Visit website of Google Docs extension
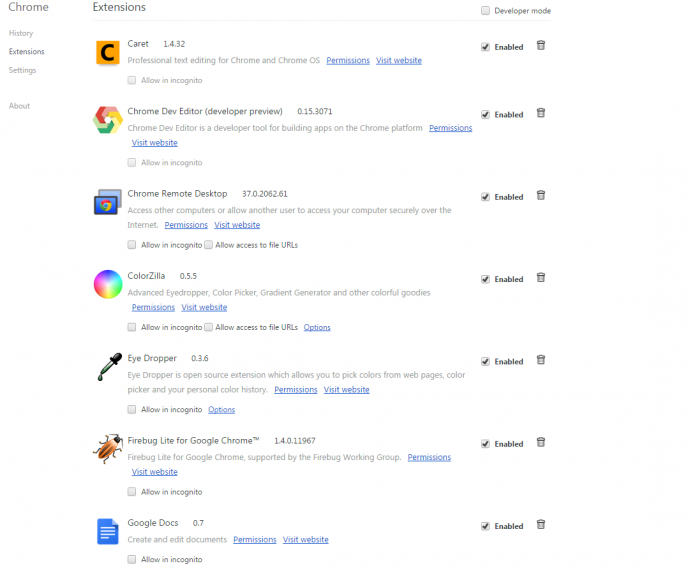Screen dimensions: 690x573 pyautogui.click(x=305, y=540)
